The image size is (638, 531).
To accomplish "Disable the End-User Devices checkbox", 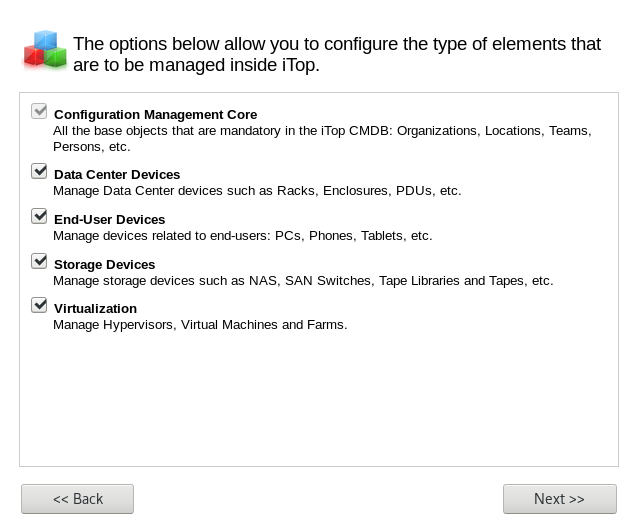I will 40,216.
